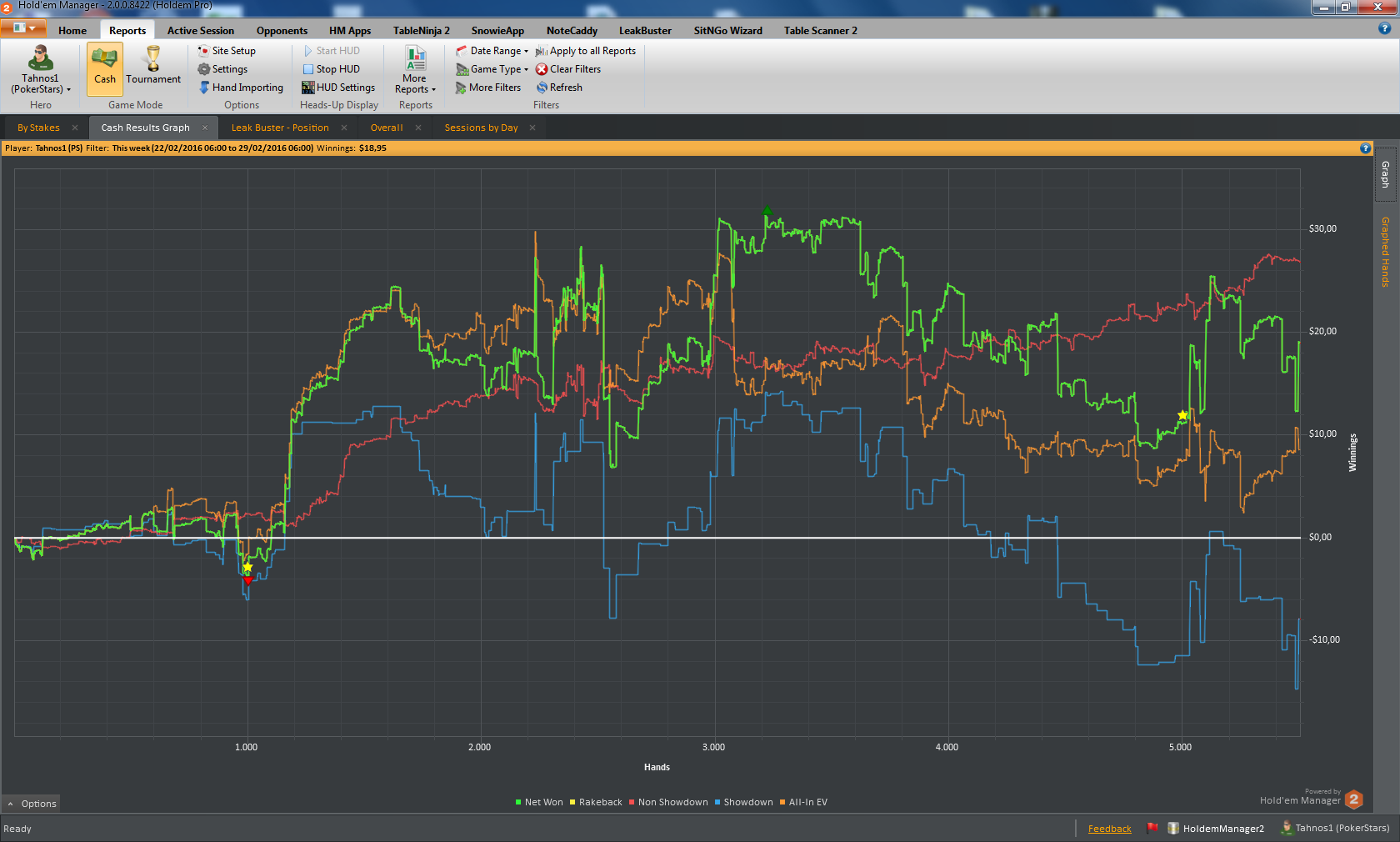
Task: Open the help icon in the ribbon
Action: (x=1384, y=28)
